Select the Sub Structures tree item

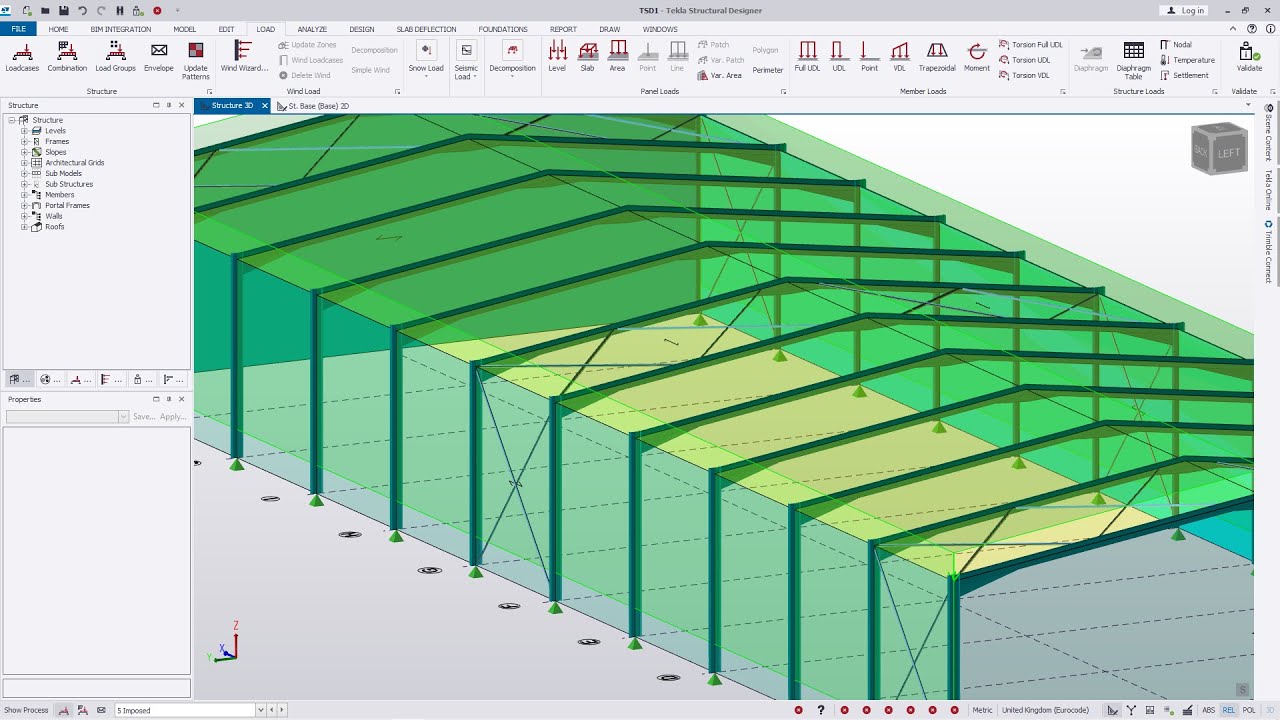click(69, 184)
